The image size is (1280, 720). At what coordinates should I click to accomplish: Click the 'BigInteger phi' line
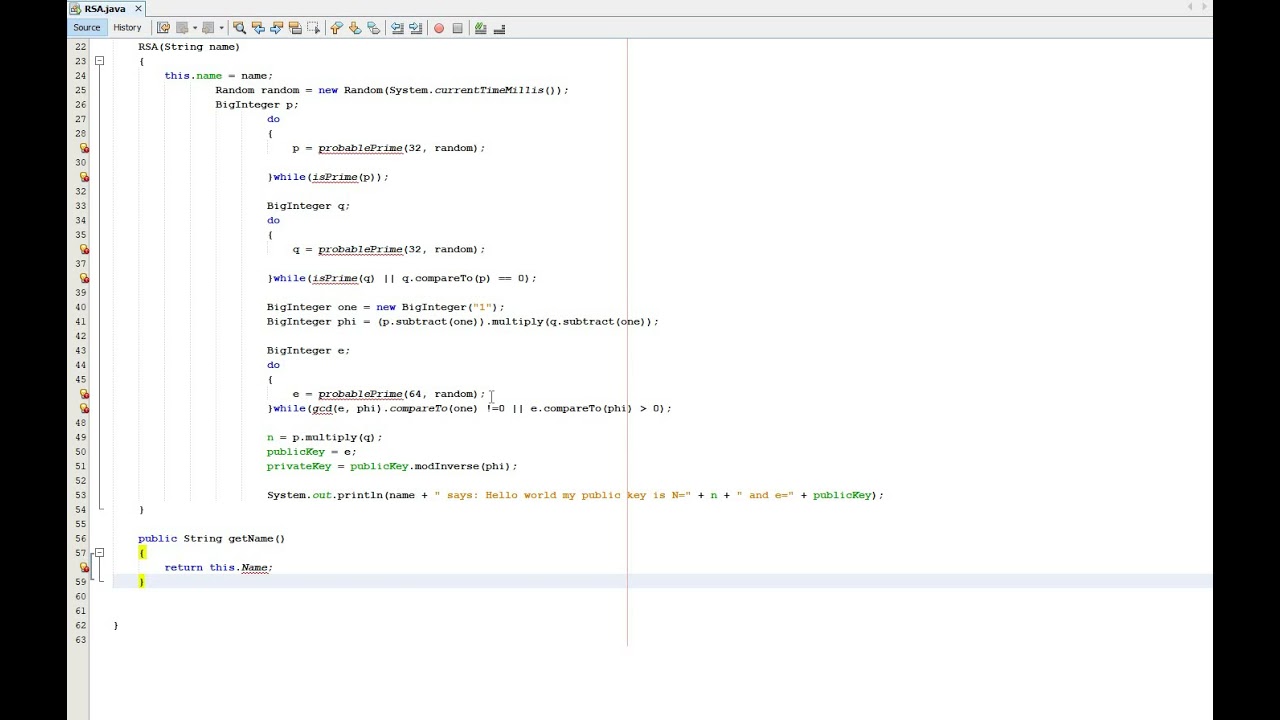click(463, 322)
